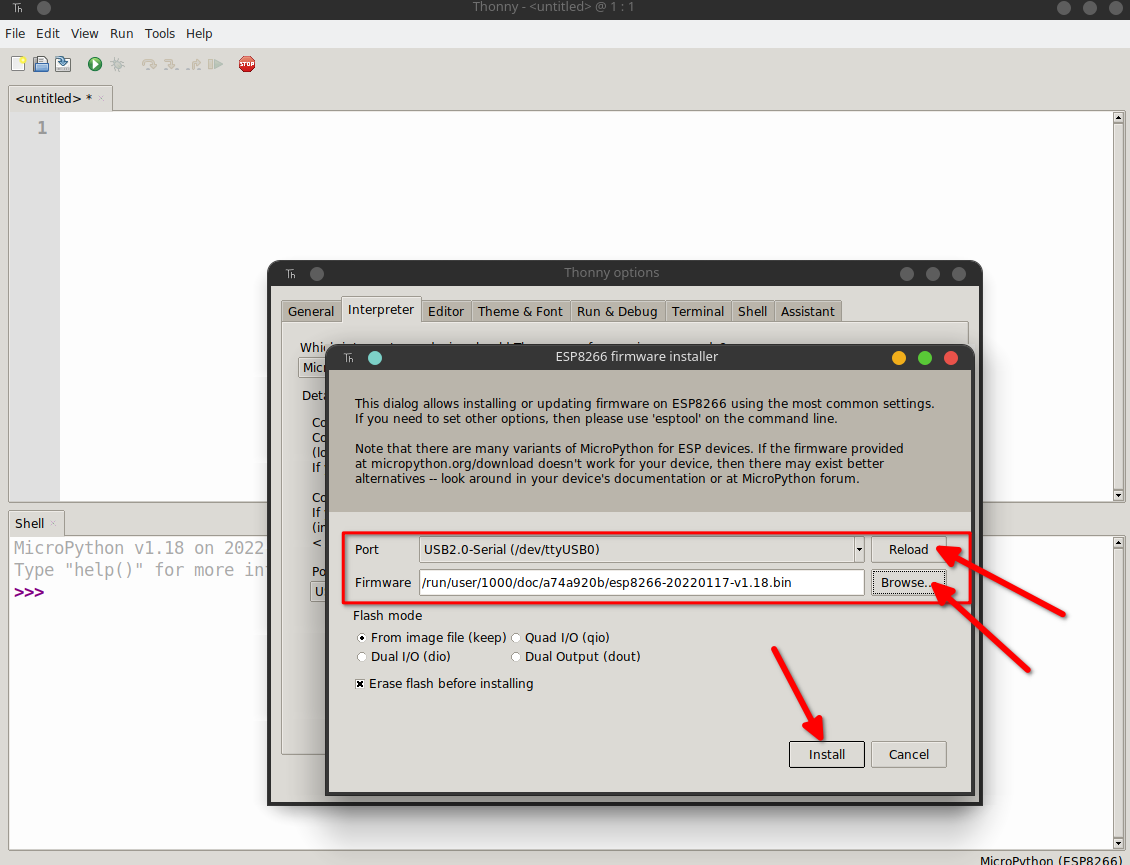
Task: Switch to General tab in Thonny options
Action: pos(311,311)
